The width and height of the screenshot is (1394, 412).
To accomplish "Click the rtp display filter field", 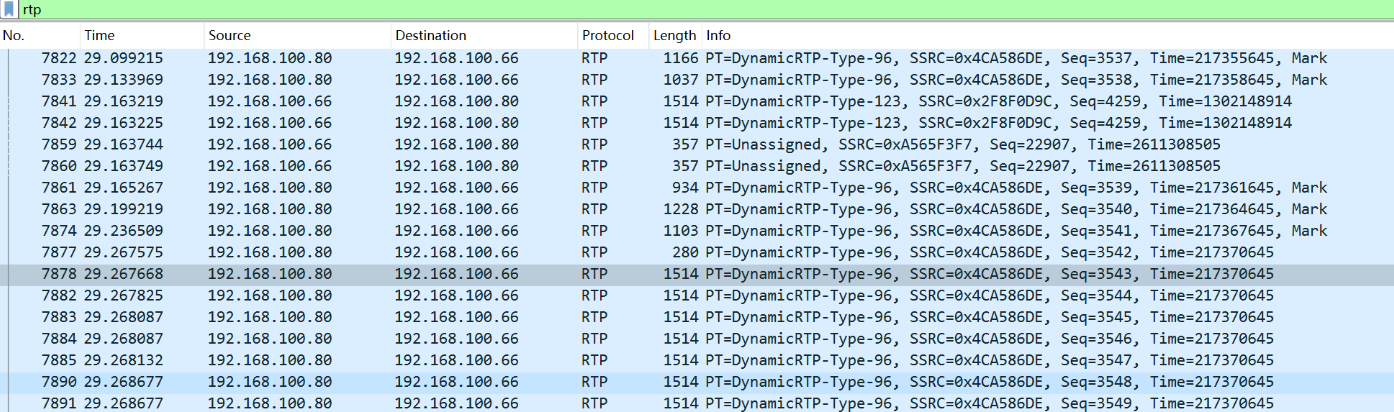I will [x=706, y=9].
